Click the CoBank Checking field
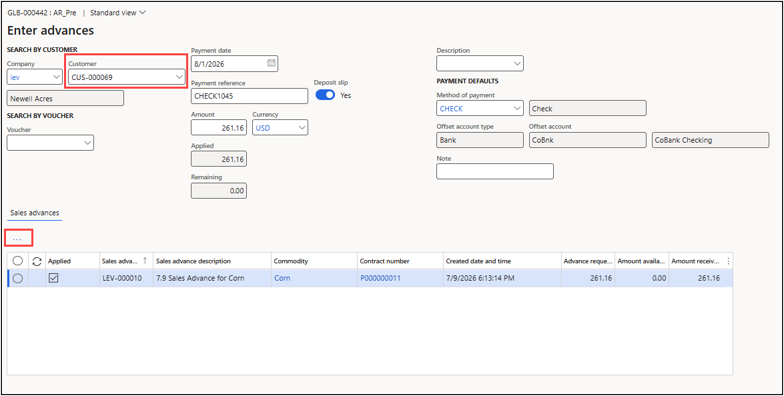784x396 pixels. point(711,140)
